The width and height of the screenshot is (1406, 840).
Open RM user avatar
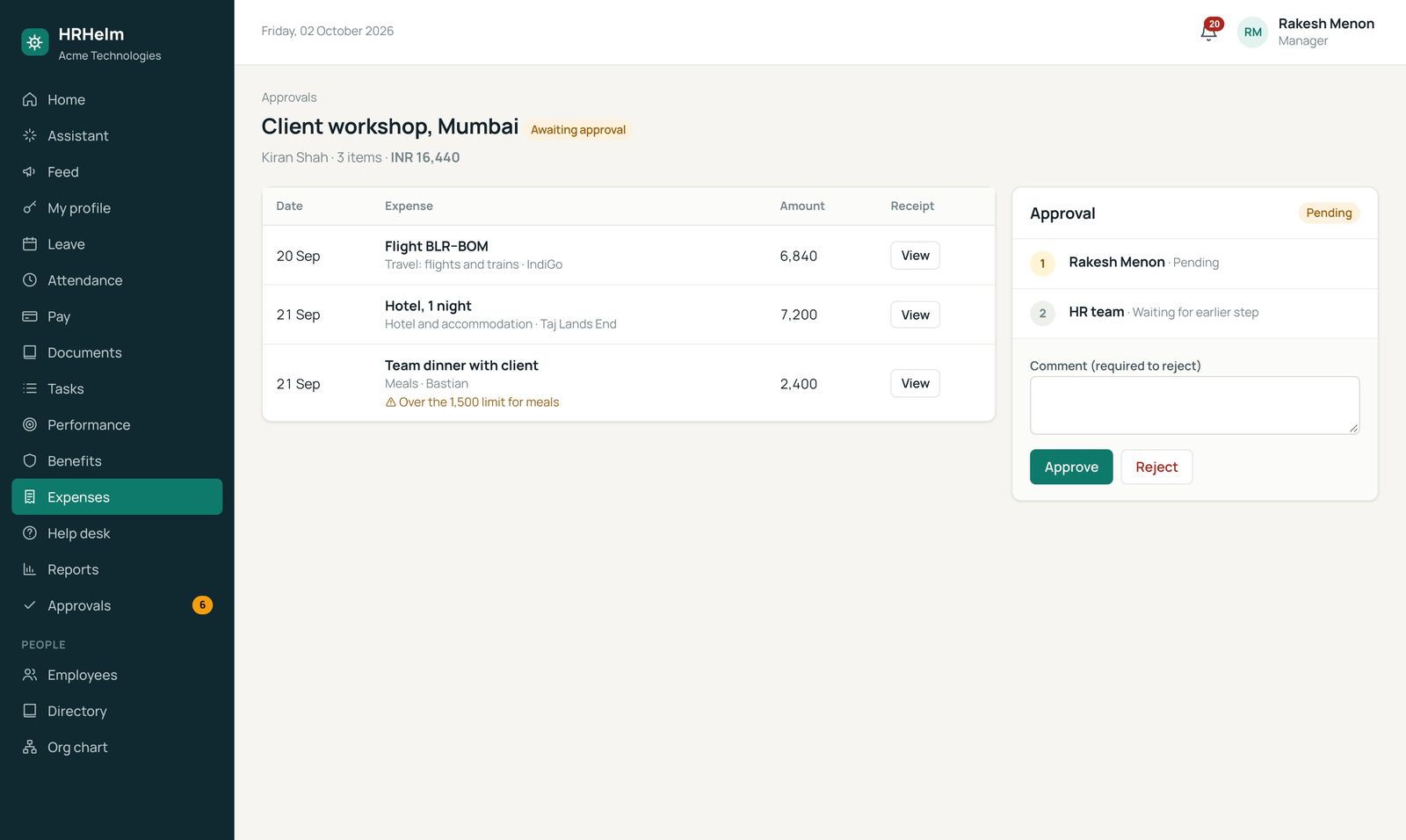point(1252,32)
